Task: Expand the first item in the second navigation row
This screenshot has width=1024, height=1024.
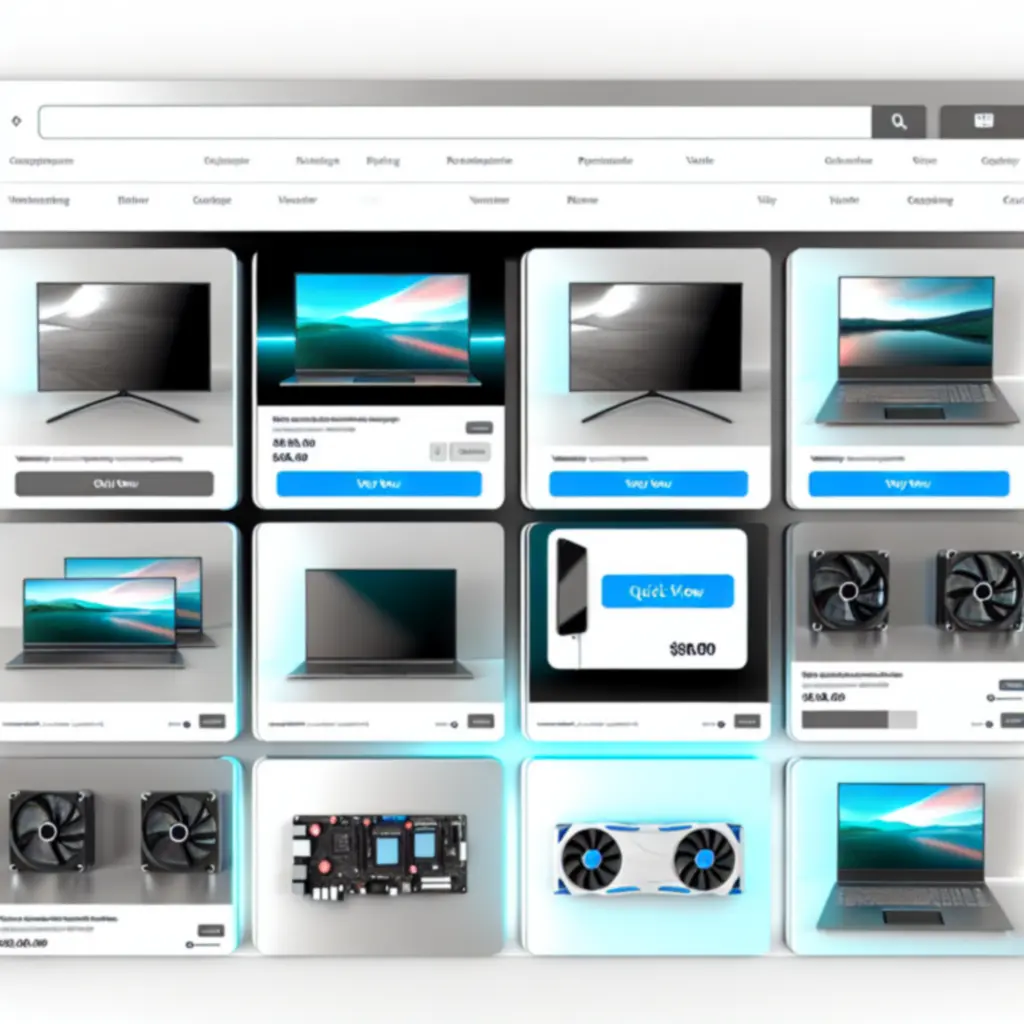Action: [x=39, y=200]
